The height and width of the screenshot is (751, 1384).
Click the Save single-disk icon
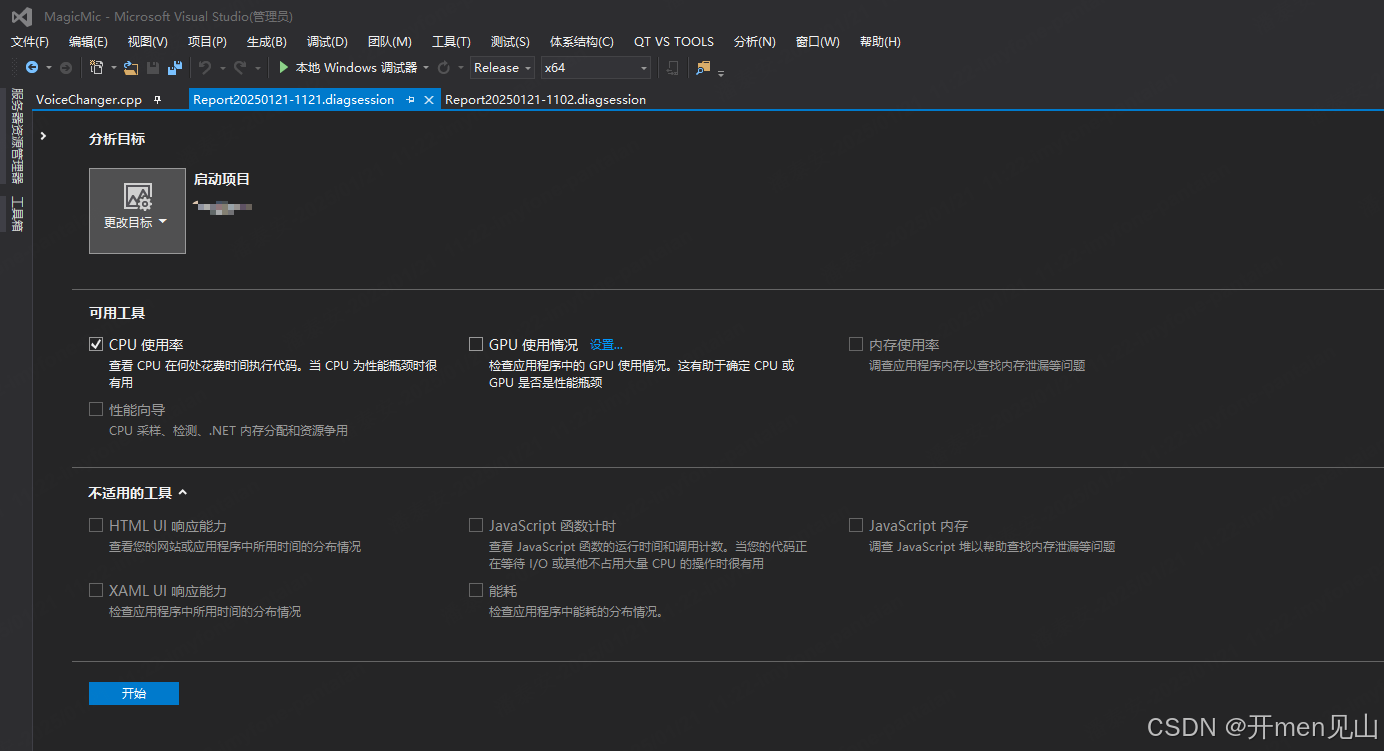153,68
